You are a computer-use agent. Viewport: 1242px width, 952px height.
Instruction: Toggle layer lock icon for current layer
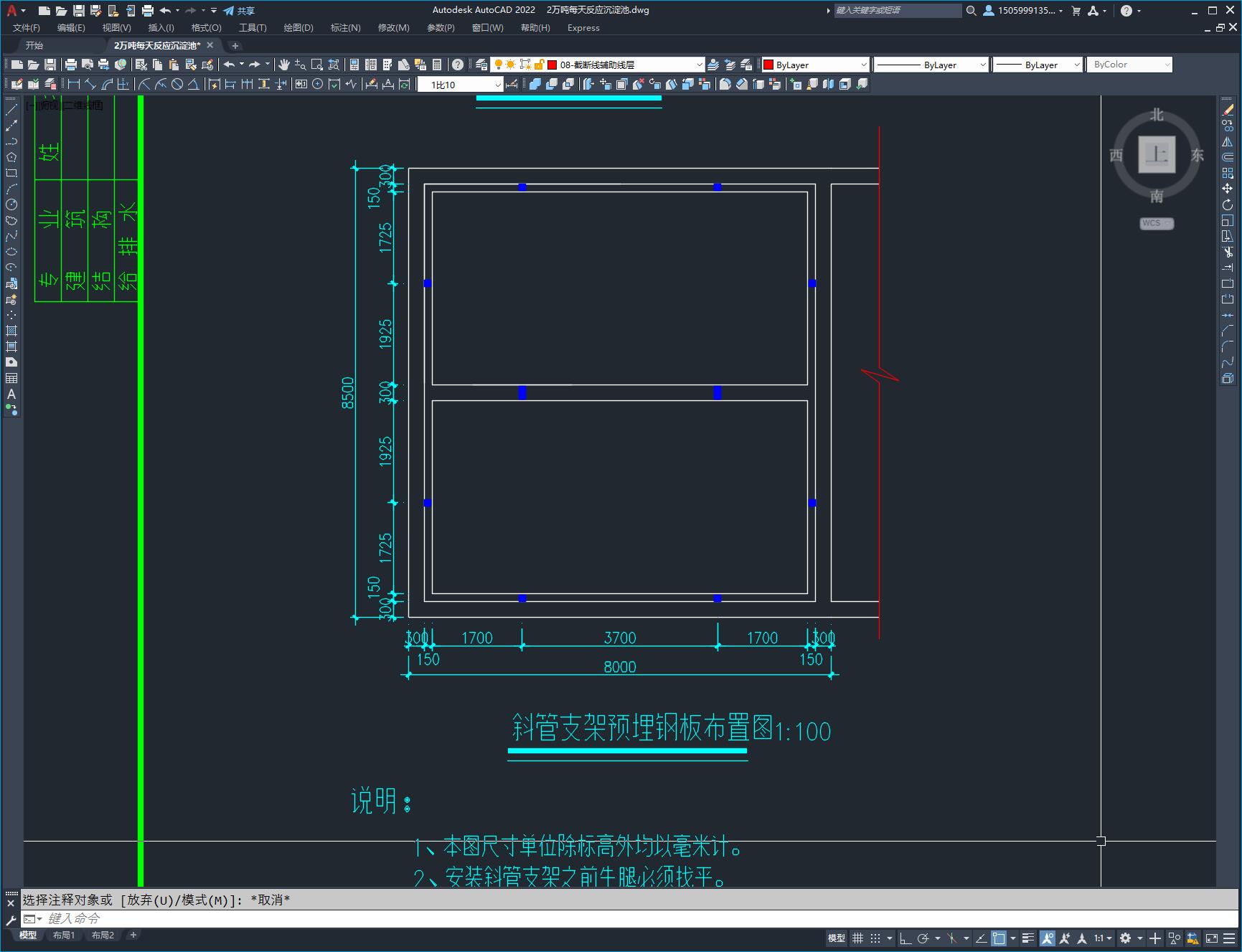pos(540,65)
